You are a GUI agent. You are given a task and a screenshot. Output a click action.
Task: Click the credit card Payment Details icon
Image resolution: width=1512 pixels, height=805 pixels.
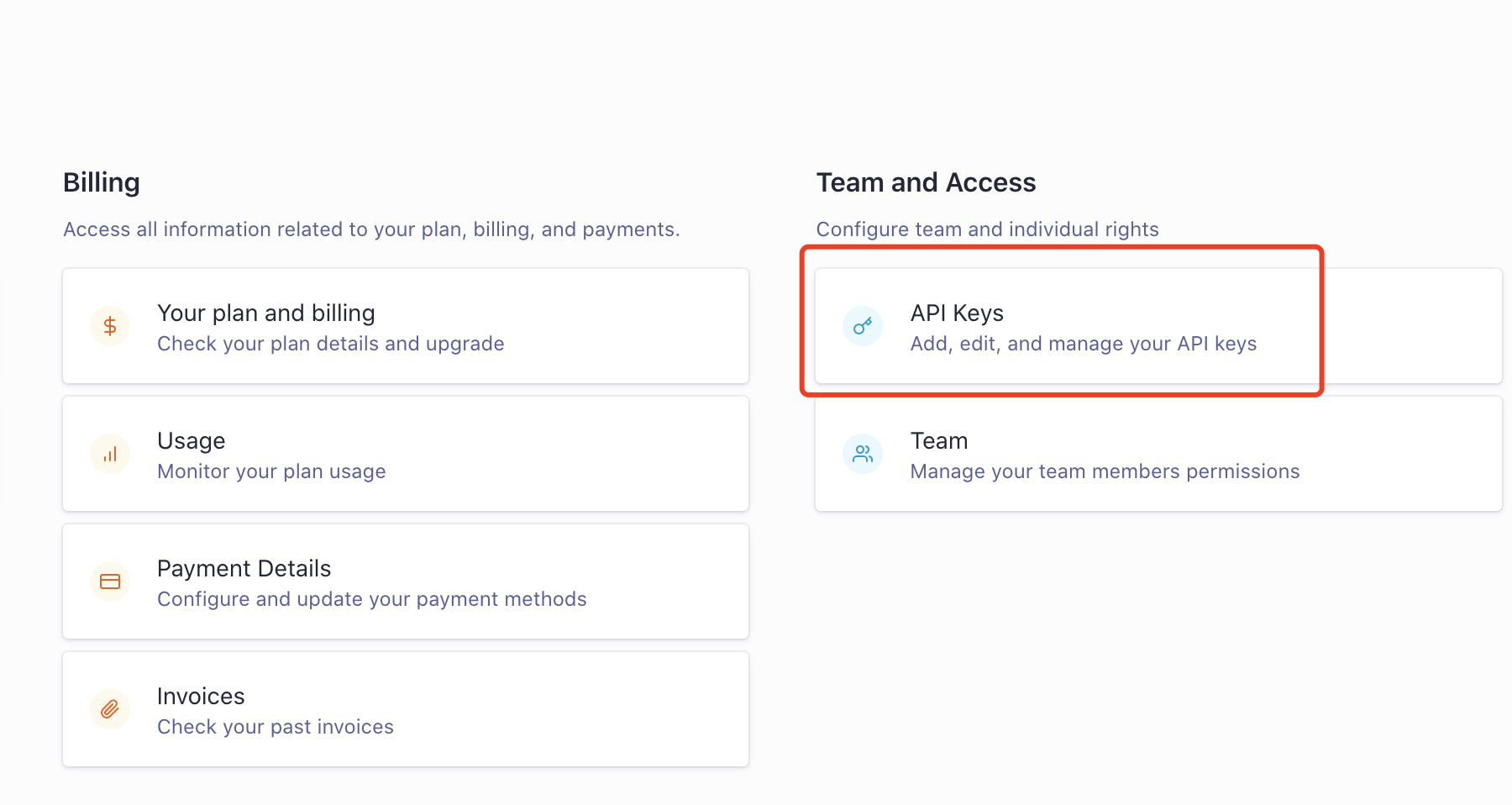tap(110, 581)
